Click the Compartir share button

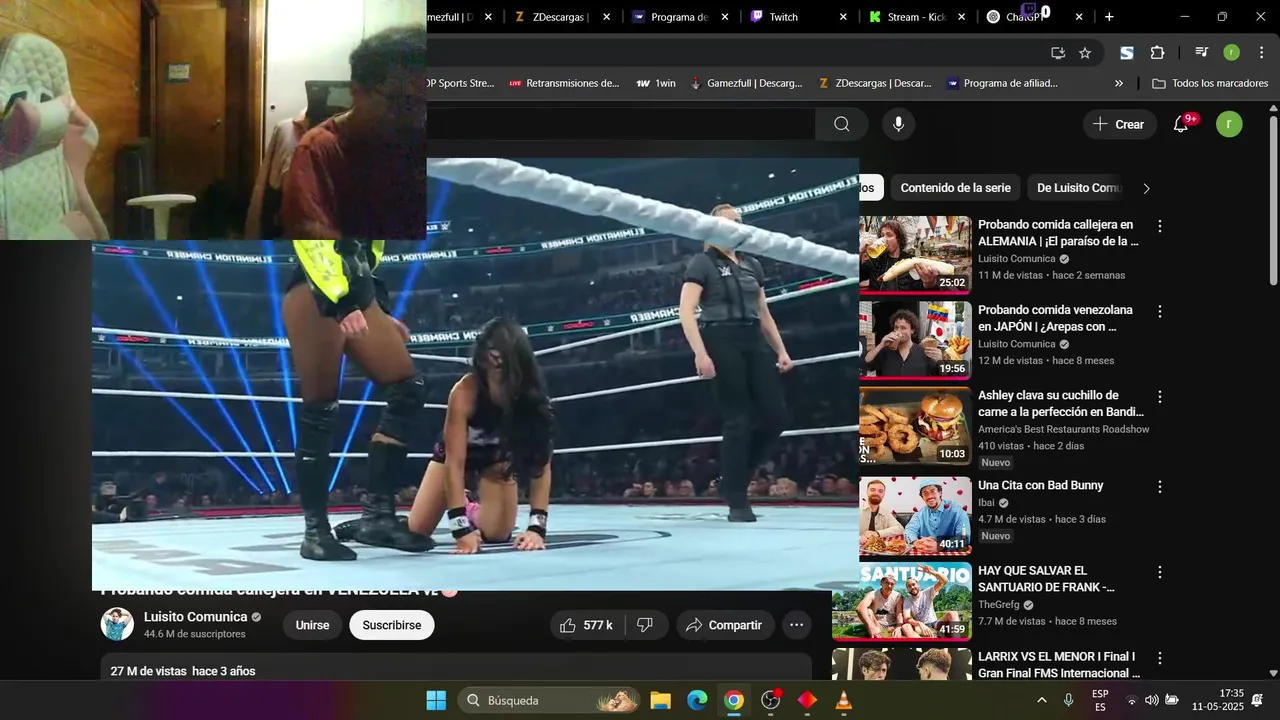(x=725, y=625)
